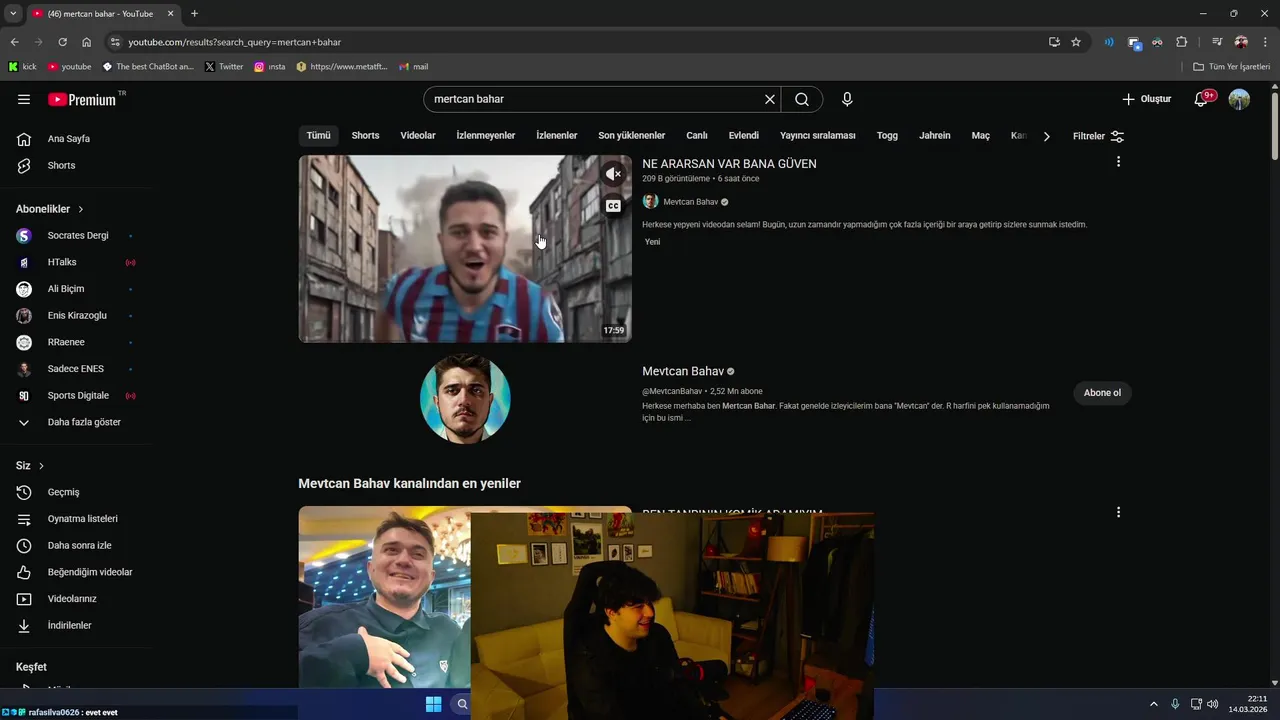The image size is (1280, 720).
Task: Open the kick bookmark
Action: pos(22,67)
